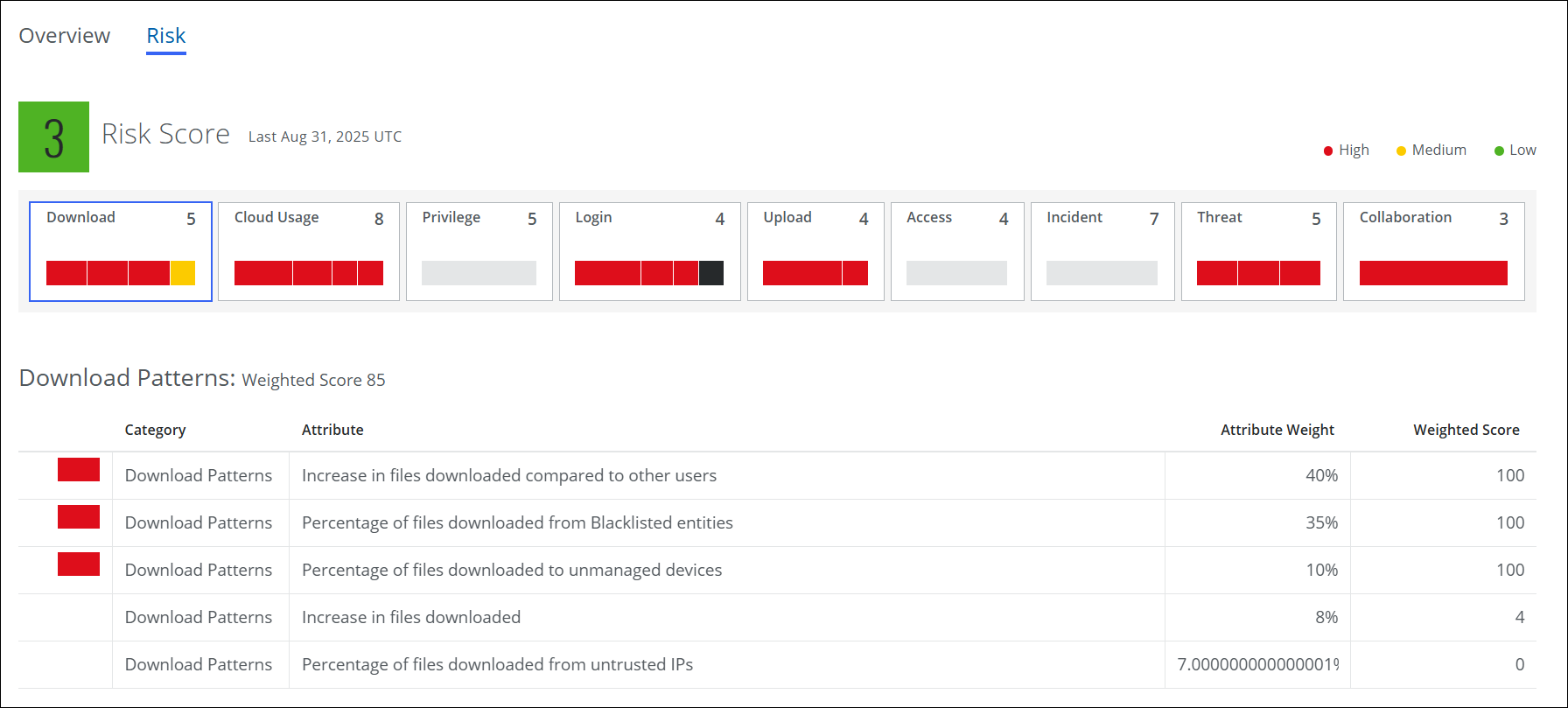Select the untrusted IPs attribute row
This screenshot has width=1568, height=708.
click(497, 664)
